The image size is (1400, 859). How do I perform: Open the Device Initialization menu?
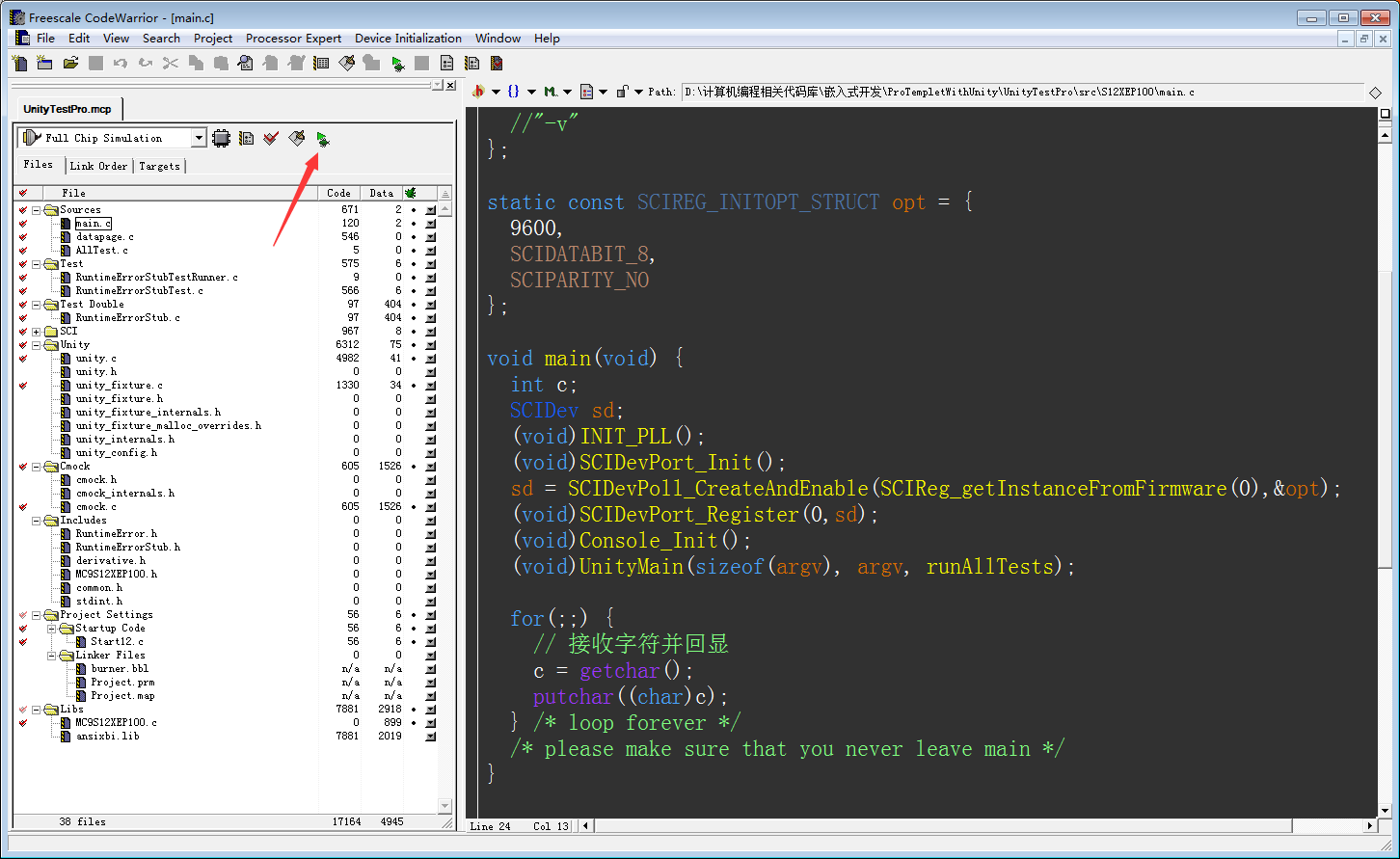pyautogui.click(x=408, y=39)
